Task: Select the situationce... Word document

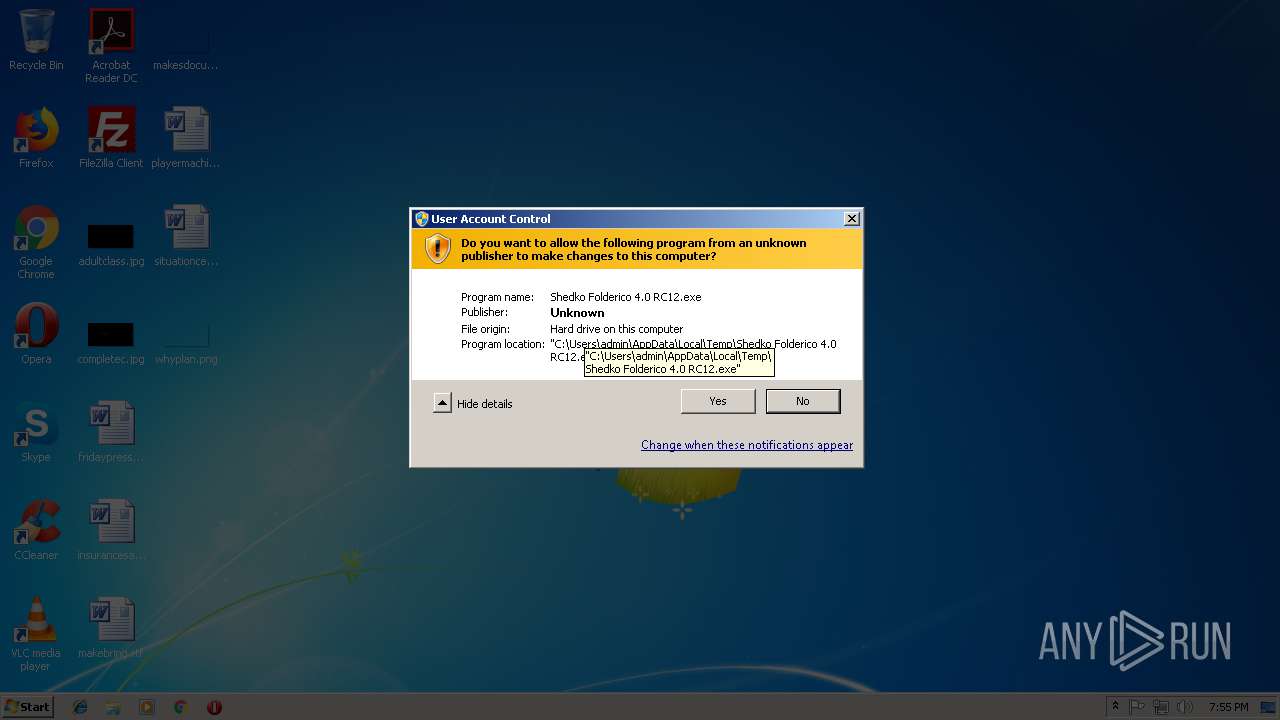Action: (x=186, y=236)
